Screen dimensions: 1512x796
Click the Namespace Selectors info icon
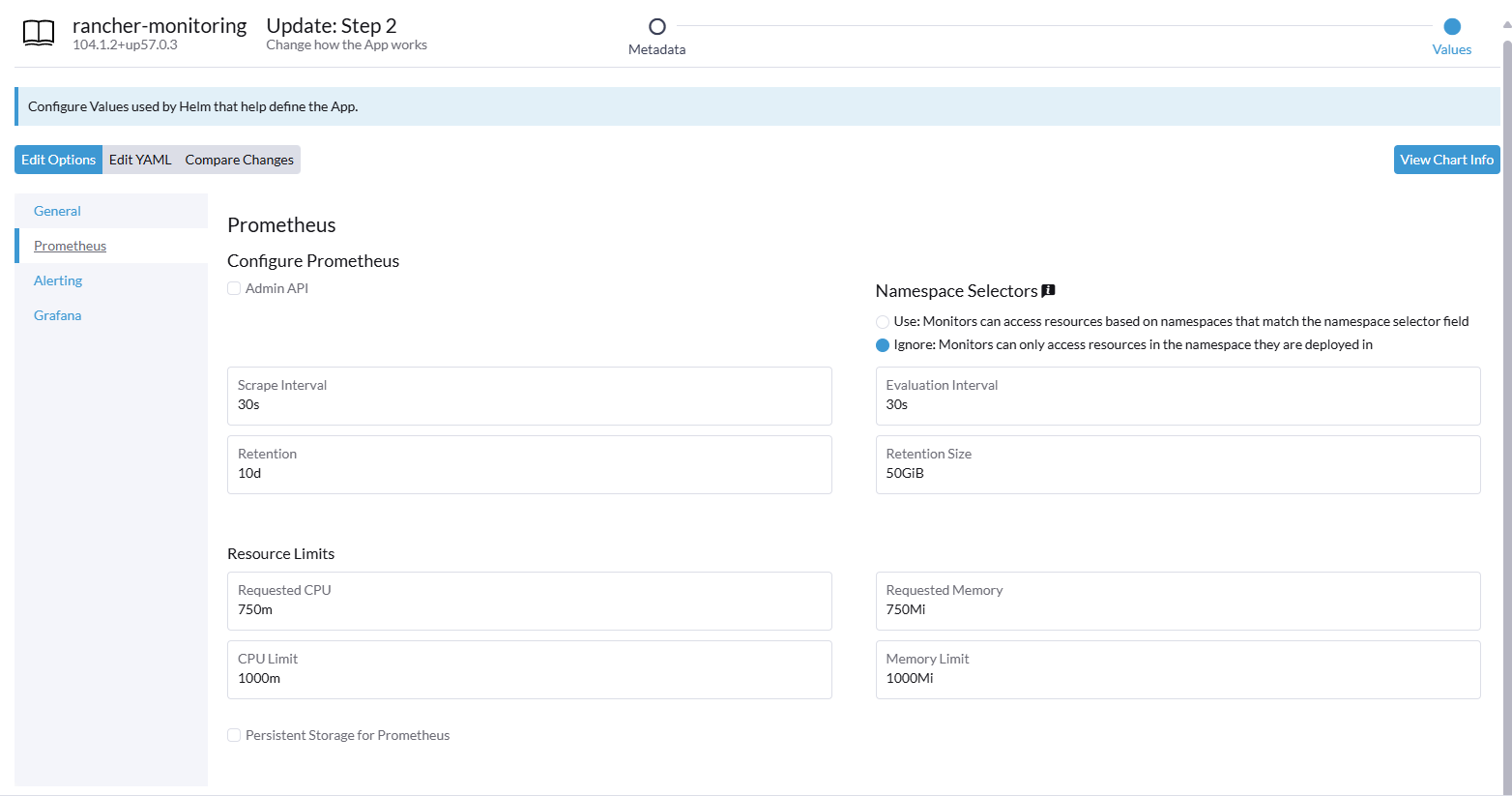(1048, 290)
